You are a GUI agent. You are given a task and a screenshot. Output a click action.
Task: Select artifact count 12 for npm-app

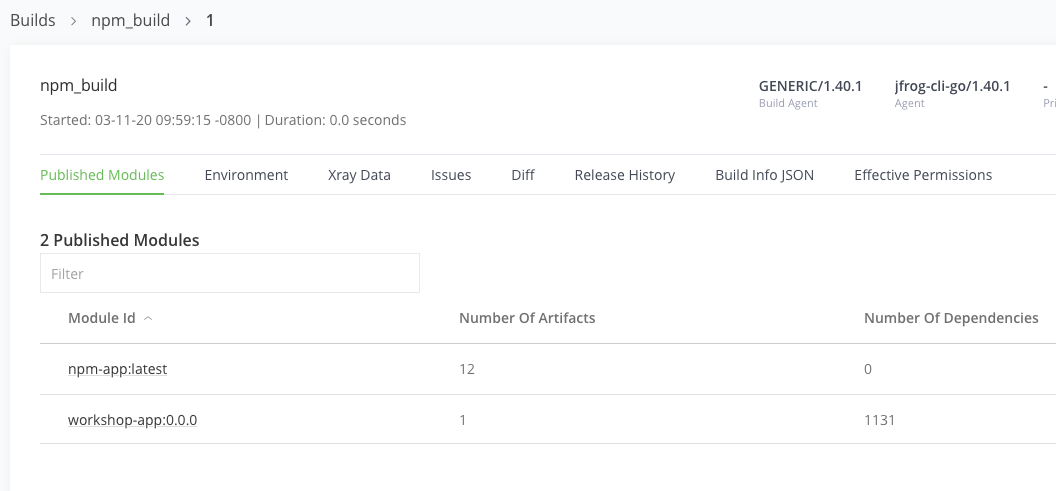coord(467,369)
